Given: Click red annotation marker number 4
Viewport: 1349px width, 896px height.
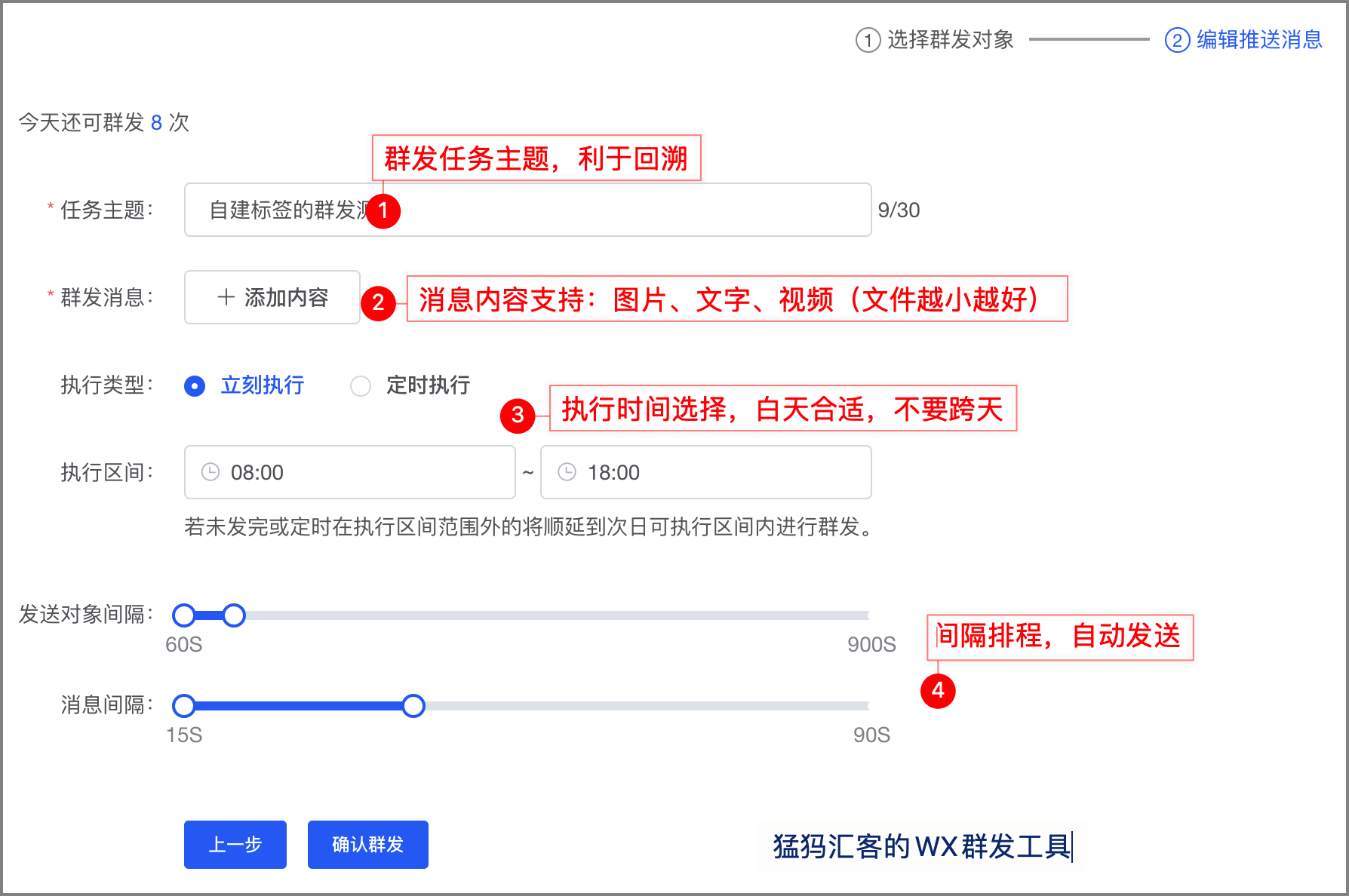Looking at the screenshot, I should (x=938, y=690).
